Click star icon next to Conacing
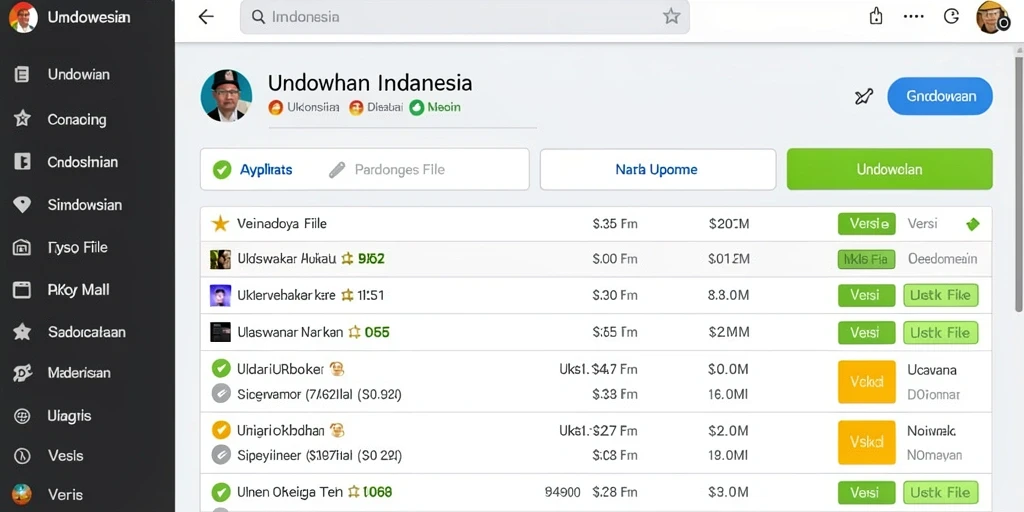 [22, 119]
